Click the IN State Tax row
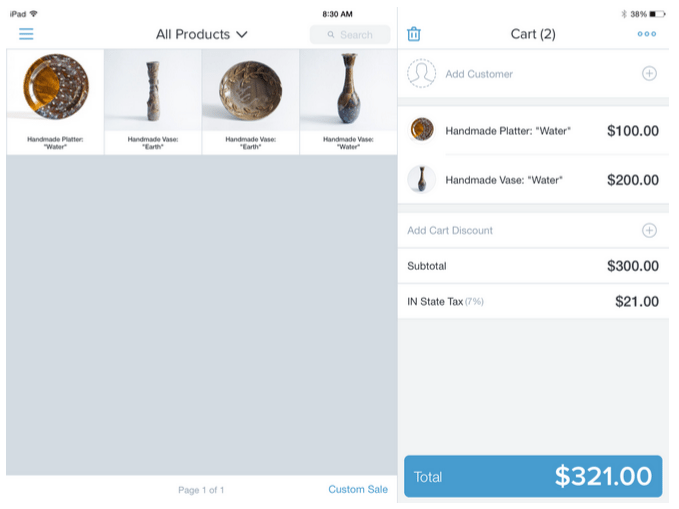 (533, 302)
